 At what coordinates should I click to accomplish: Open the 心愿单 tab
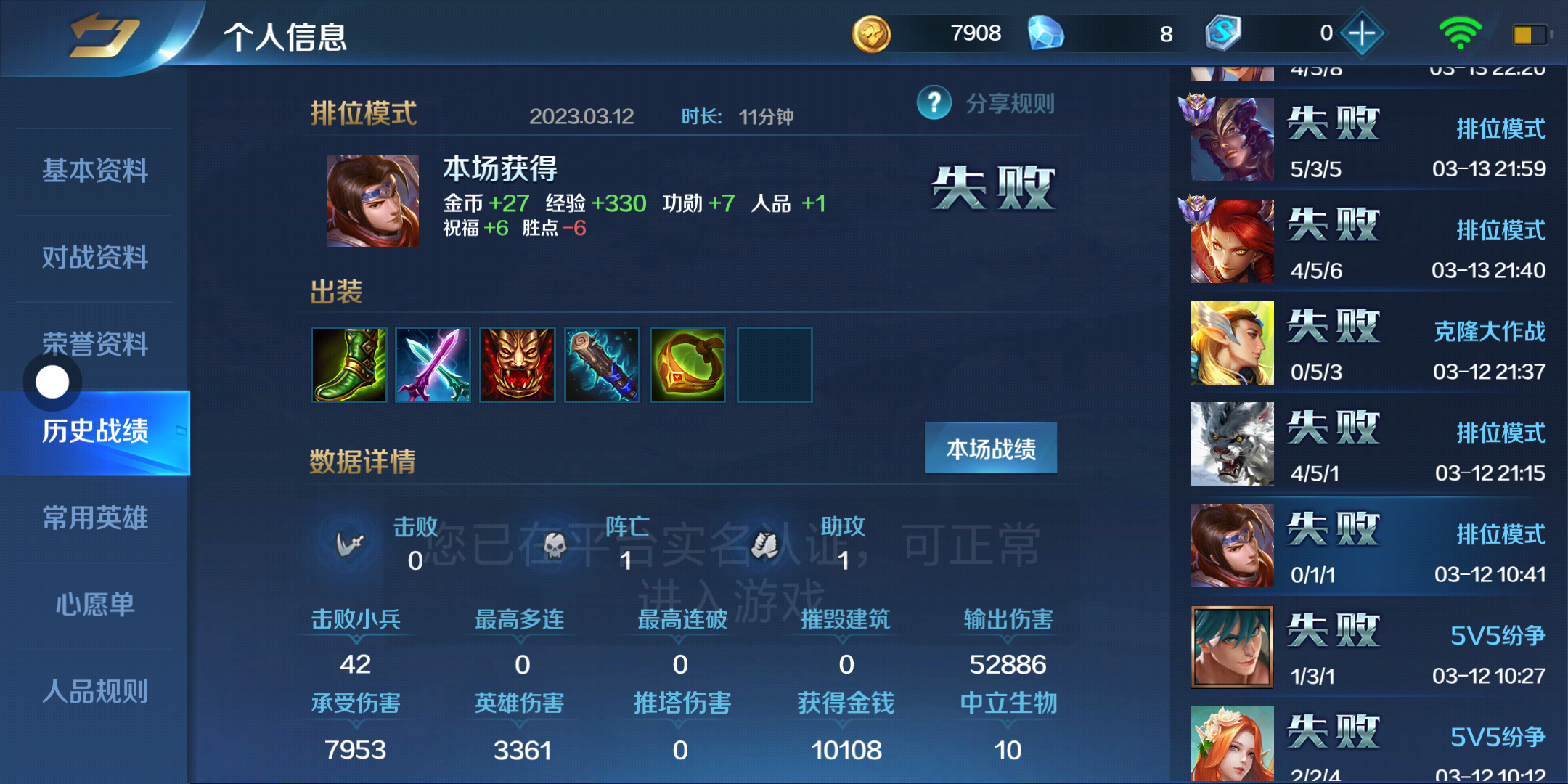(x=95, y=605)
